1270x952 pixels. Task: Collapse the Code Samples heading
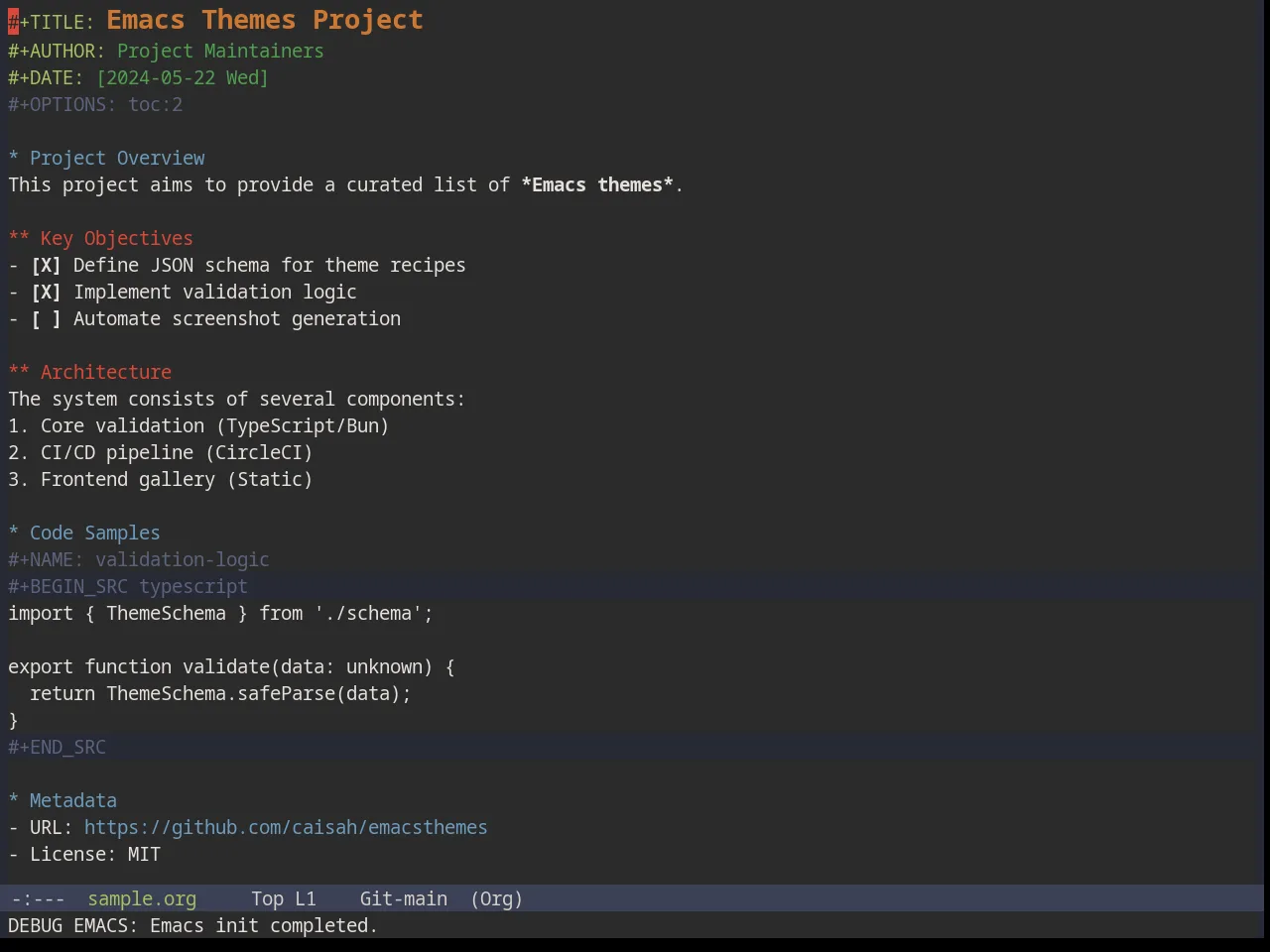(x=84, y=534)
